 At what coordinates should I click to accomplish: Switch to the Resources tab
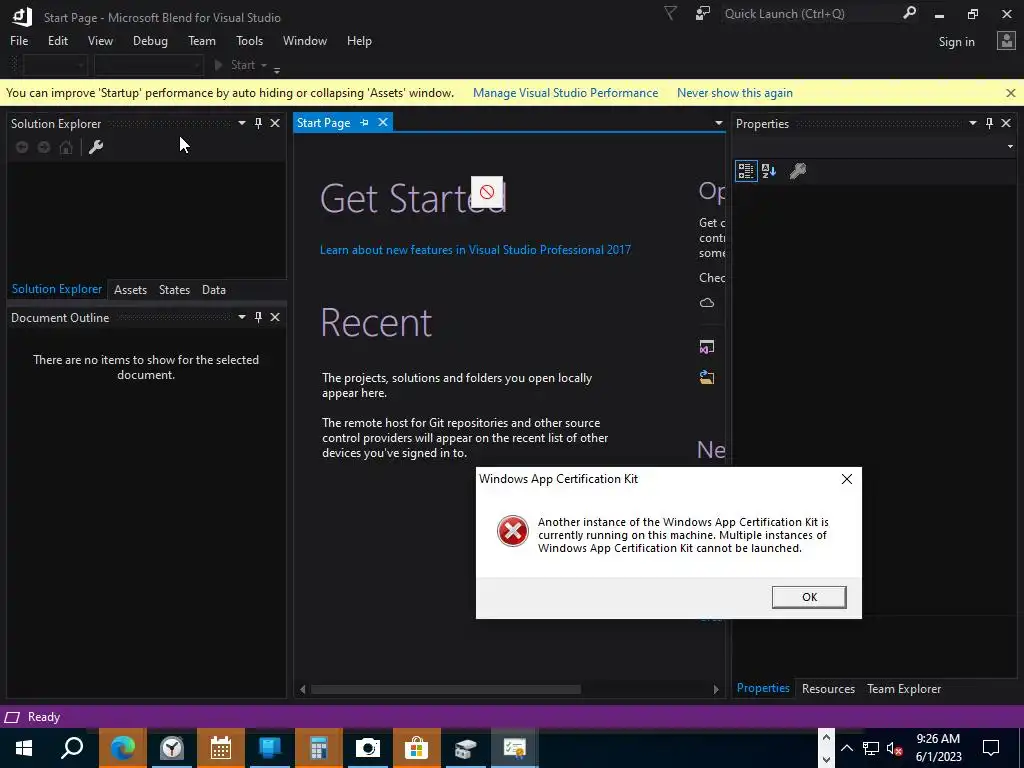tap(828, 688)
